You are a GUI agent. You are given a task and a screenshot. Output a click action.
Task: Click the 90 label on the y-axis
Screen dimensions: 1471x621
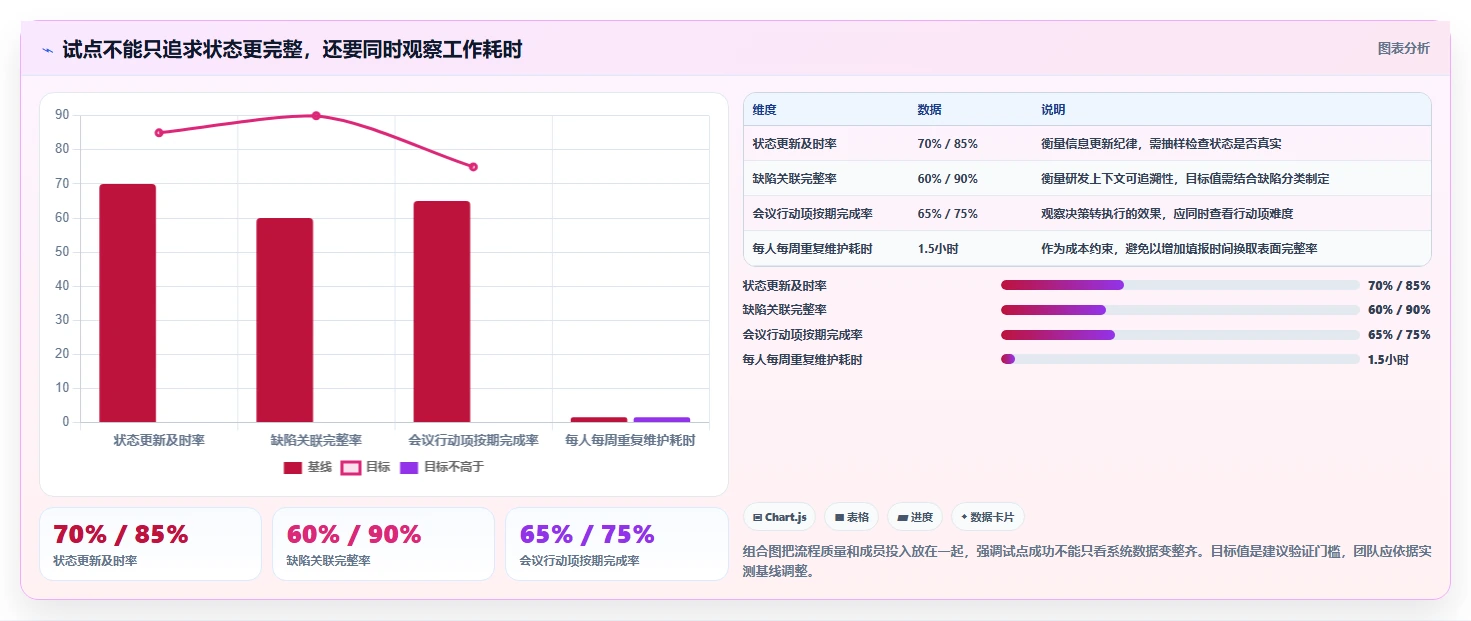(62, 115)
